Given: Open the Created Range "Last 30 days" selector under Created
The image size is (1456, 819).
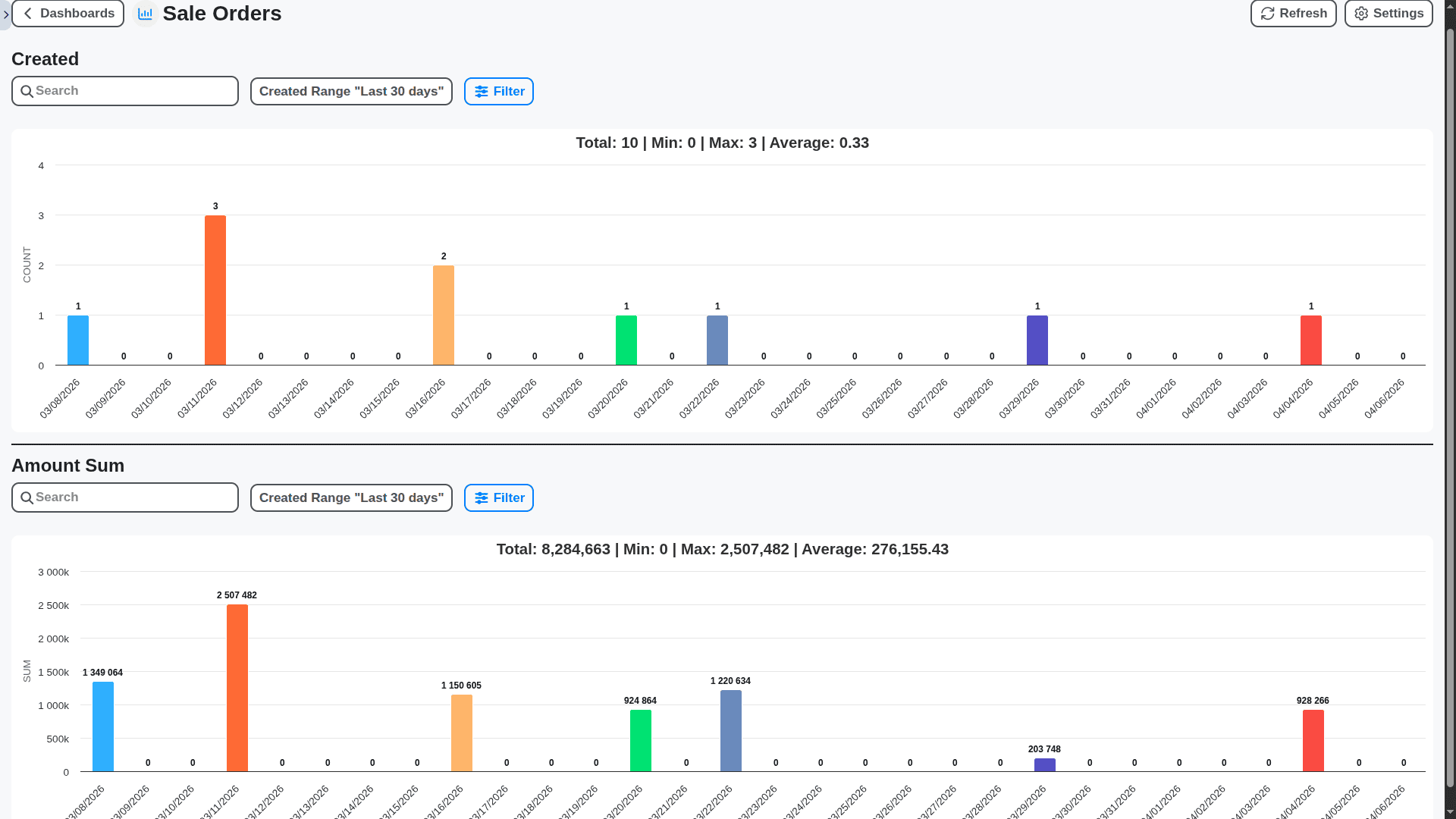Looking at the screenshot, I should pos(351,91).
